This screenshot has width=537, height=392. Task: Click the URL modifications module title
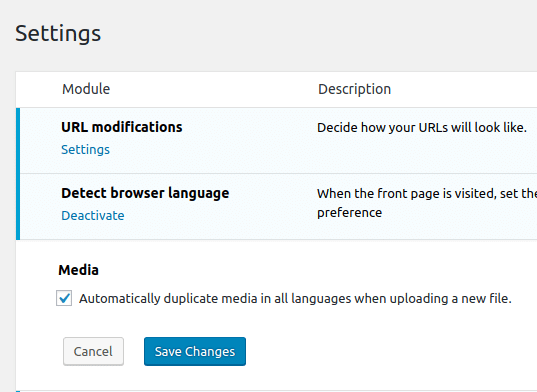122,127
